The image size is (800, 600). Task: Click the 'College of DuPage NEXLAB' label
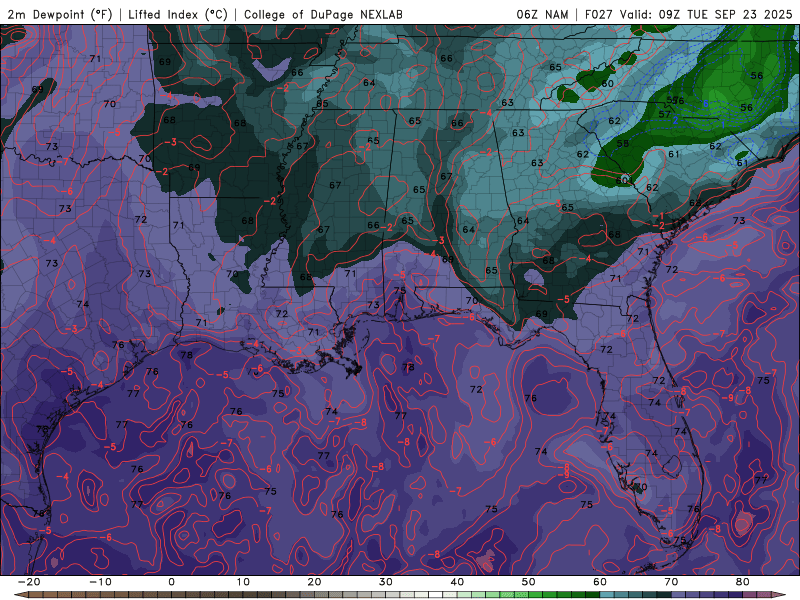click(x=323, y=14)
